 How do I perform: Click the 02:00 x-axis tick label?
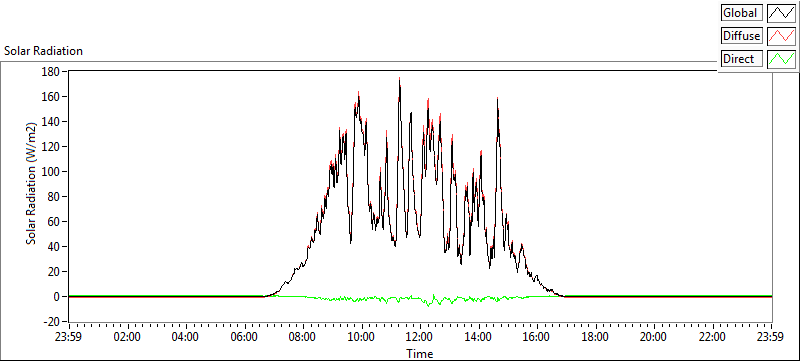tap(128, 337)
